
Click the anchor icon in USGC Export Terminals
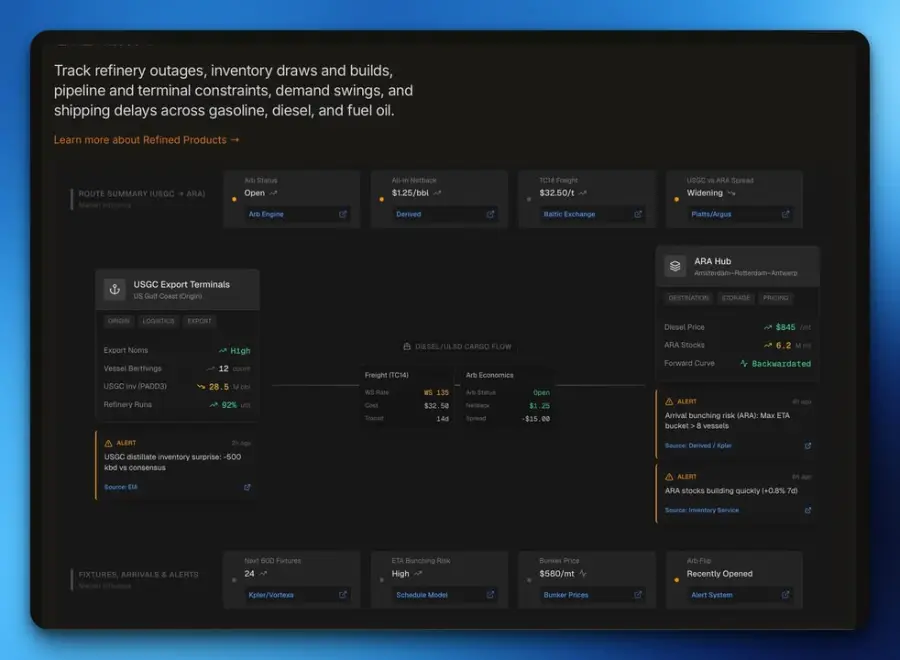click(115, 289)
